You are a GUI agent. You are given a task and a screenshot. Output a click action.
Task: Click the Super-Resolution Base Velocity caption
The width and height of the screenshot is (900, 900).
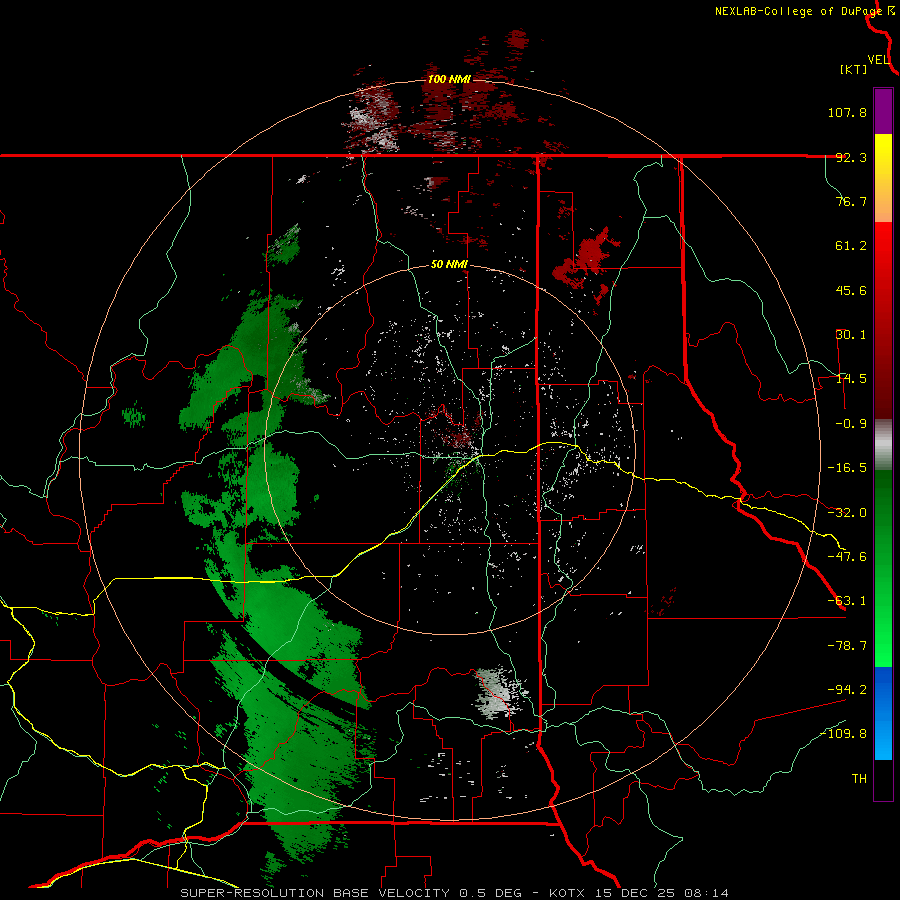coord(455,893)
